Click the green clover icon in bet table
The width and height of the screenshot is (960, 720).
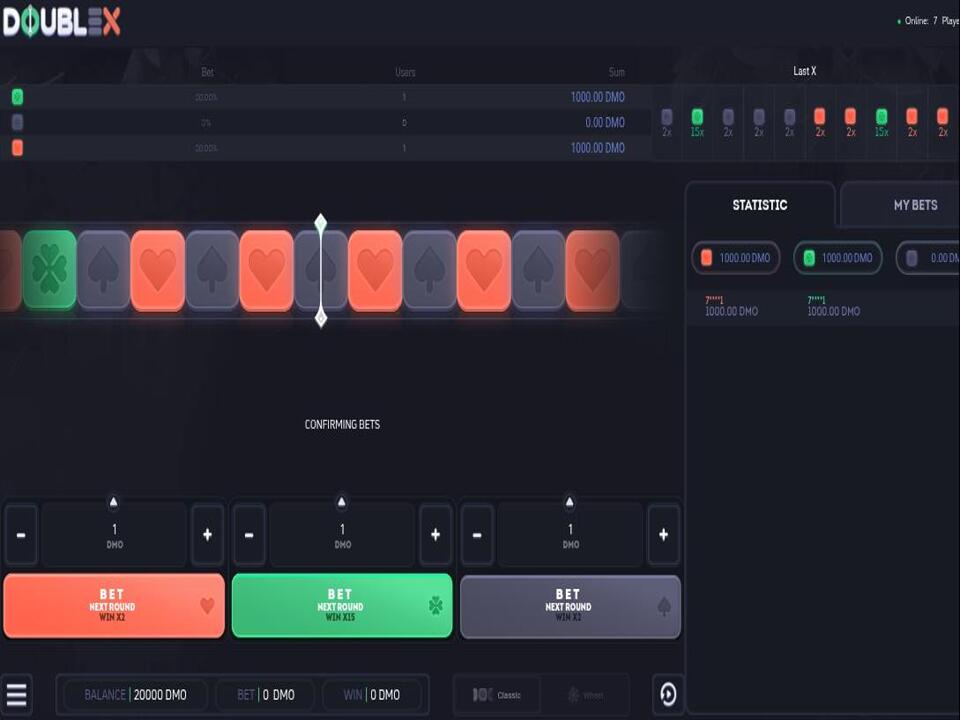pyautogui.click(x=17, y=98)
